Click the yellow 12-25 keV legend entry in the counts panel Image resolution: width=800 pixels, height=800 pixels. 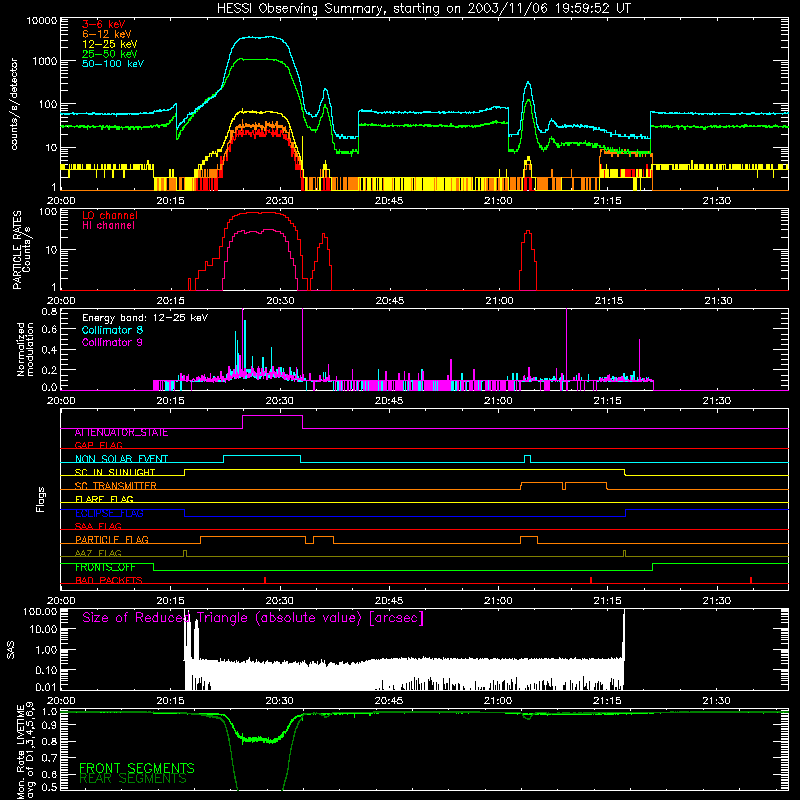pos(110,44)
